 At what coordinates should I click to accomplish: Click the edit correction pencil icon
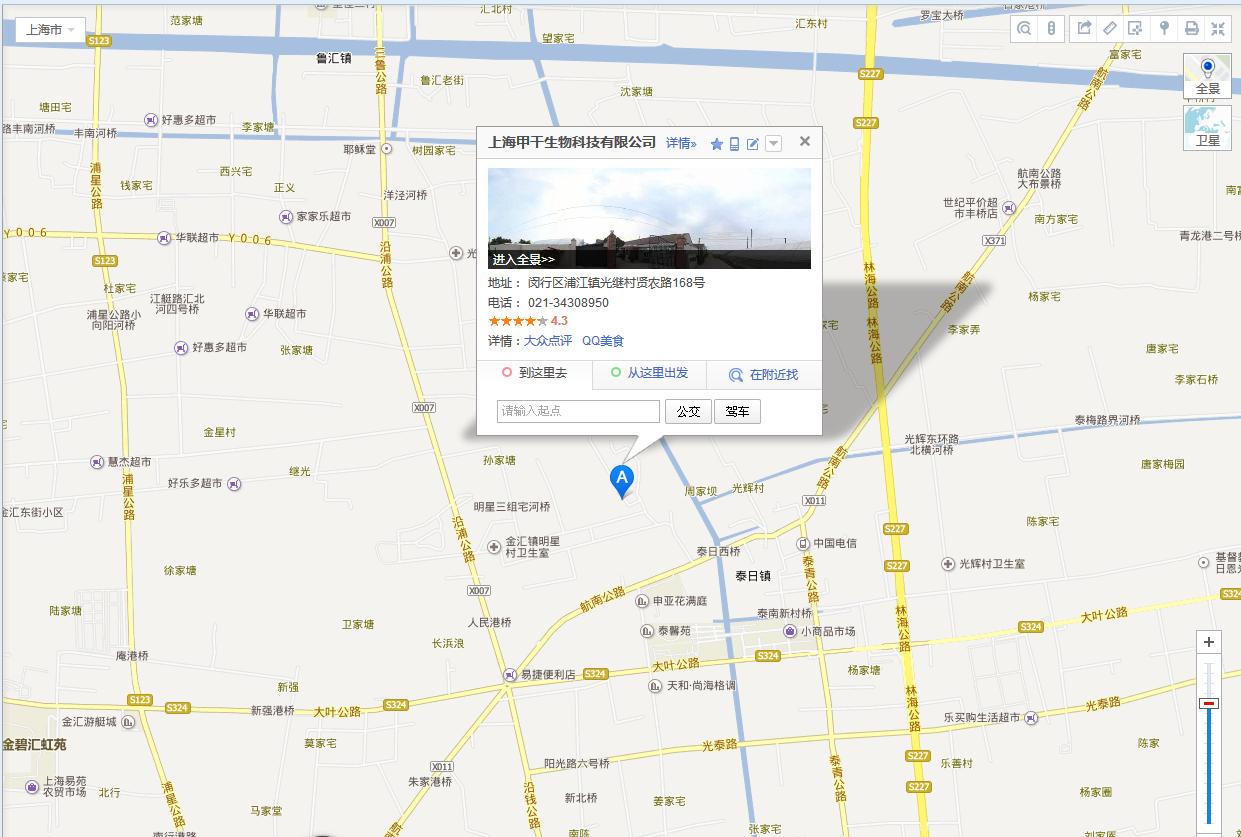753,144
